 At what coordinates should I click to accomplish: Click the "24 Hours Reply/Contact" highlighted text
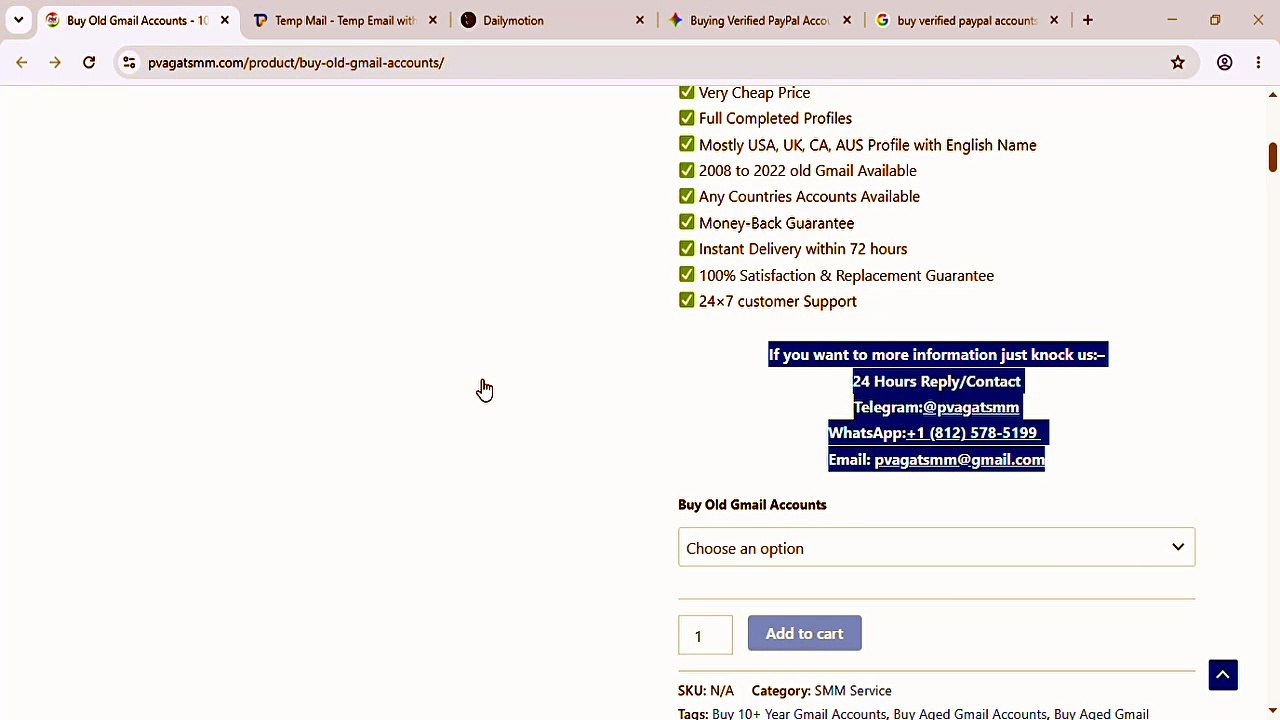tap(937, 381)
